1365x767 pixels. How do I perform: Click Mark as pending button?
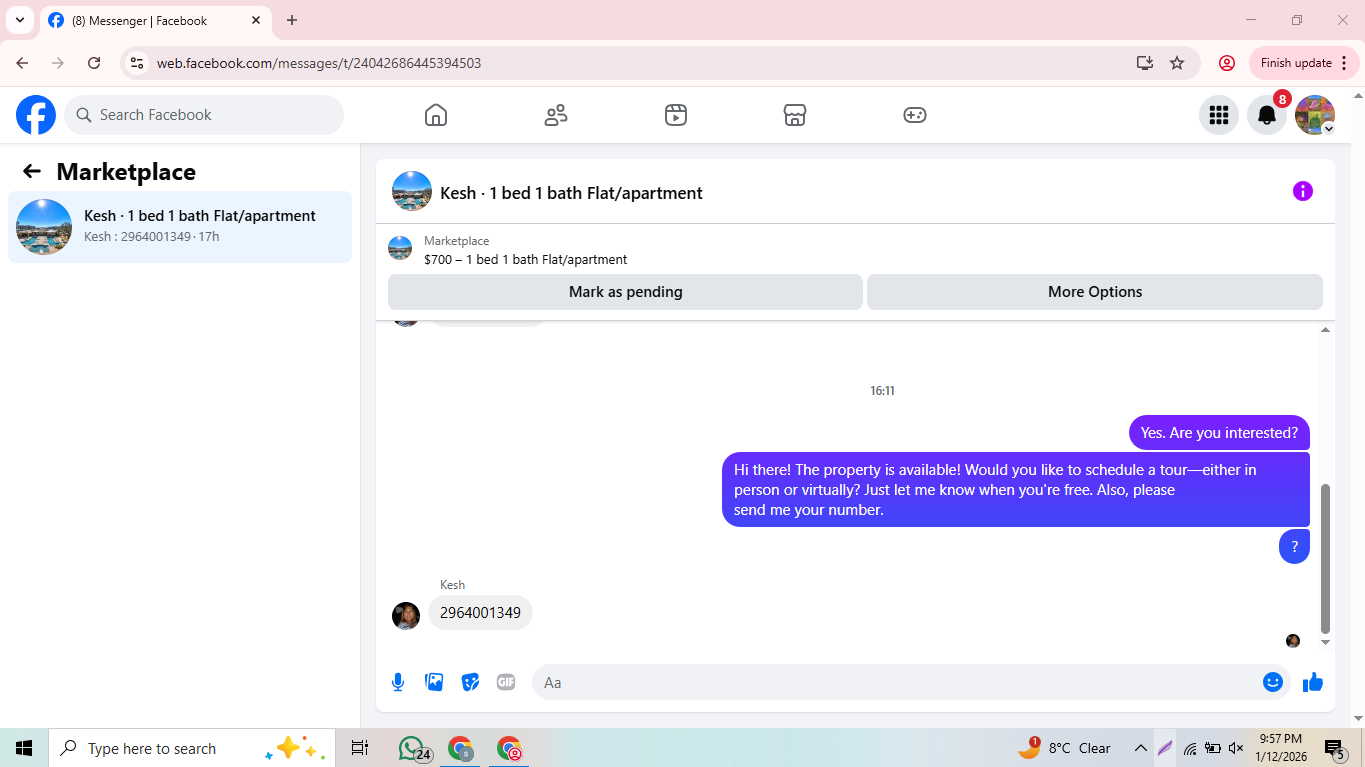(x=625, y=292)
